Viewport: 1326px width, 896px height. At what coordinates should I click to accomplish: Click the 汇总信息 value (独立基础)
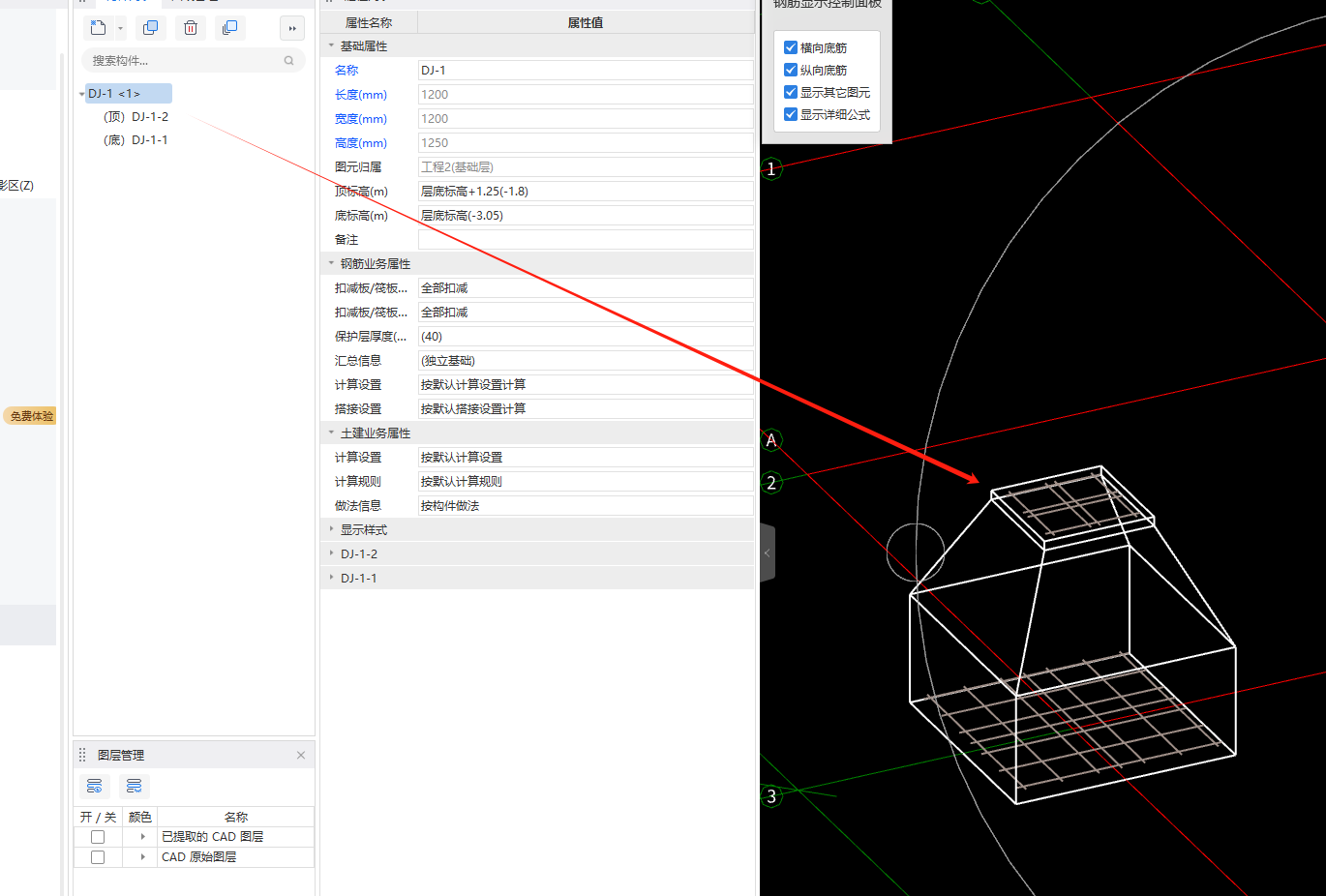pos(586,360)
